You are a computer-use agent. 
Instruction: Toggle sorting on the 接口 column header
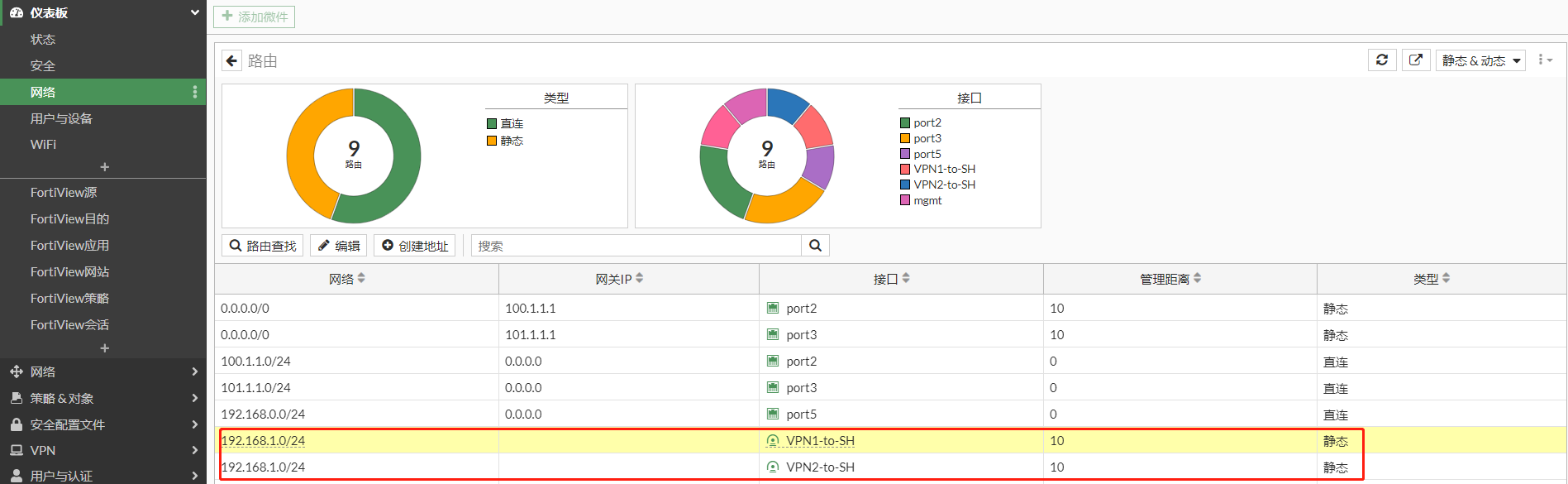[891, 279]
